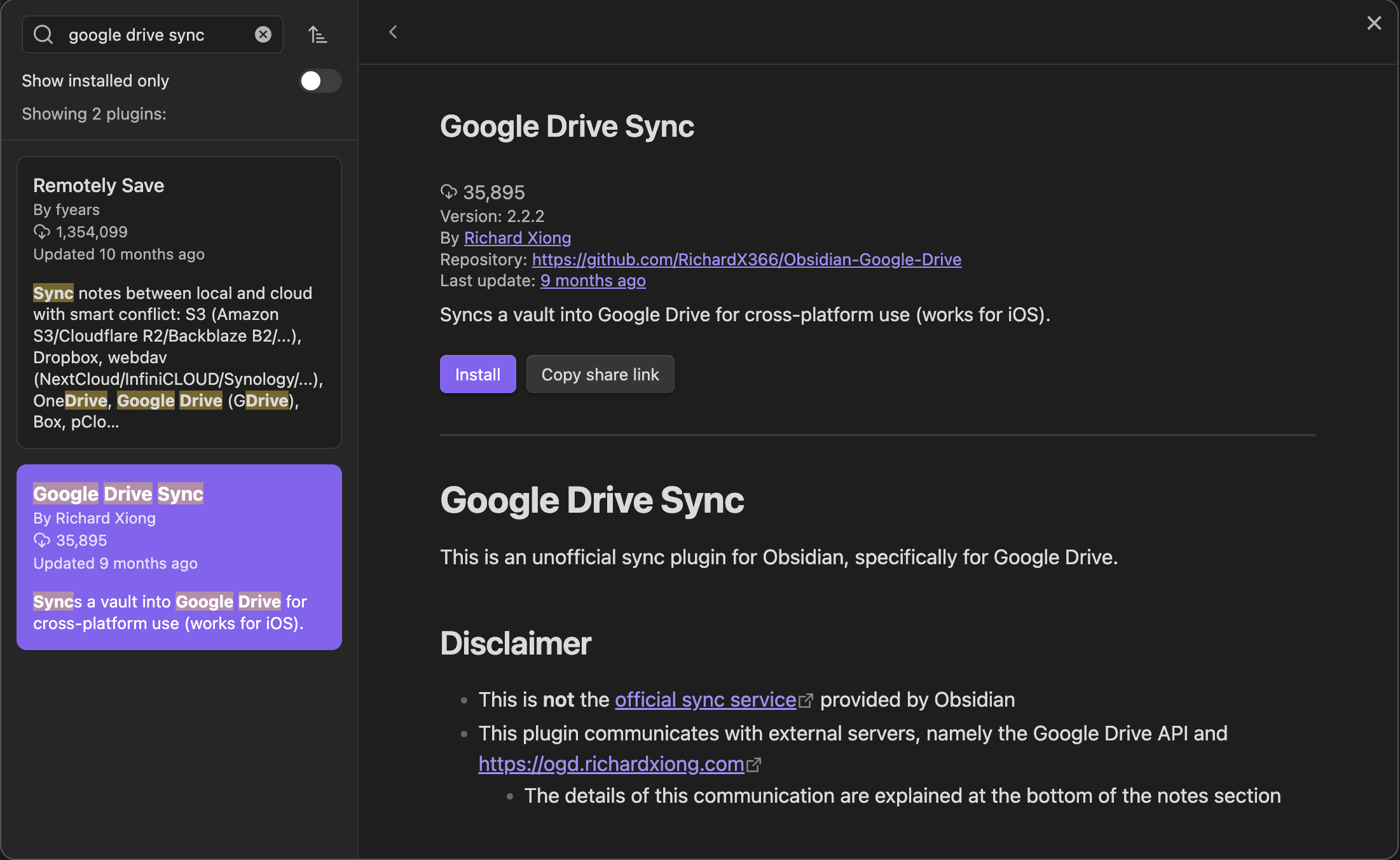Click the Disclaimer heading
This screenshot has height=860, width=1400.
tap(516, 643)
